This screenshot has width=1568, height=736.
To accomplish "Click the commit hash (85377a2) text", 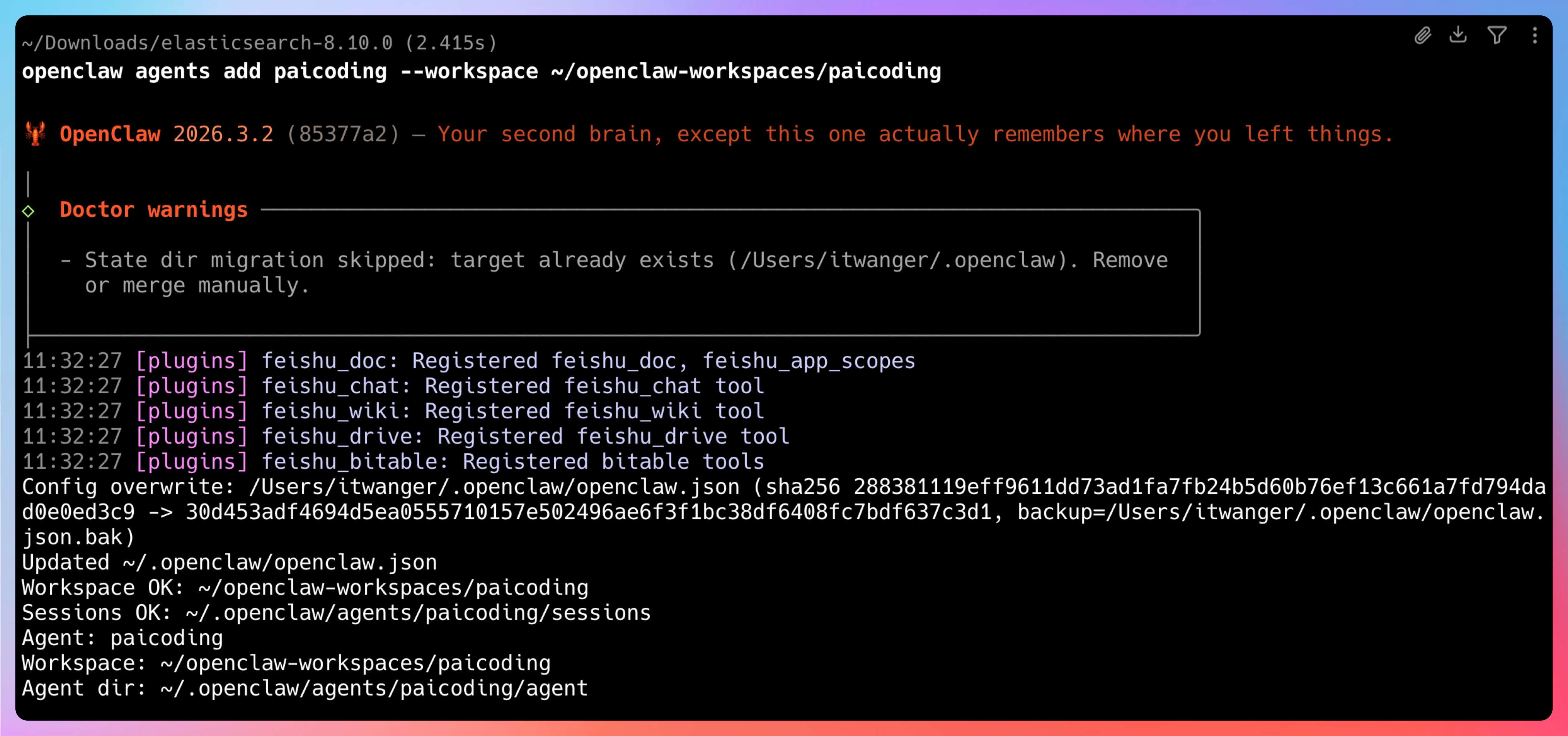I will (x=343, y=134).
